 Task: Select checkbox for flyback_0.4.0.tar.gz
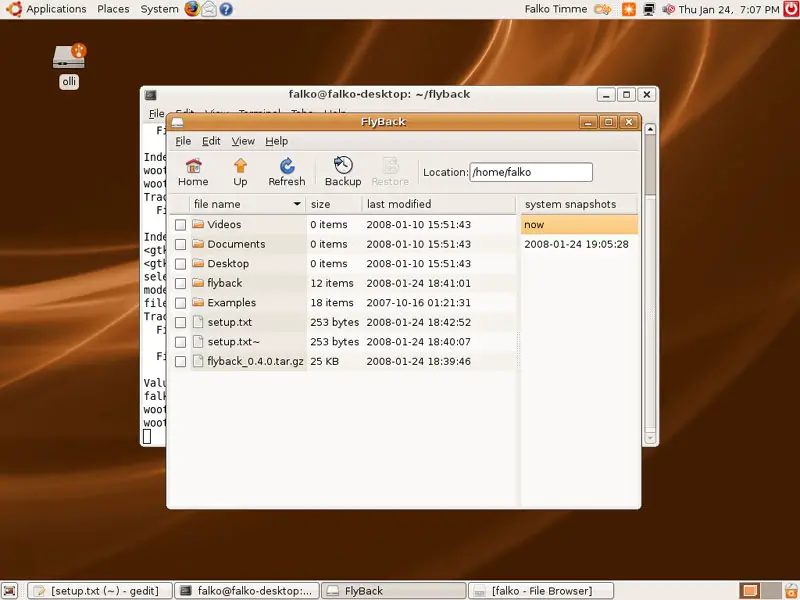(180, 362)
